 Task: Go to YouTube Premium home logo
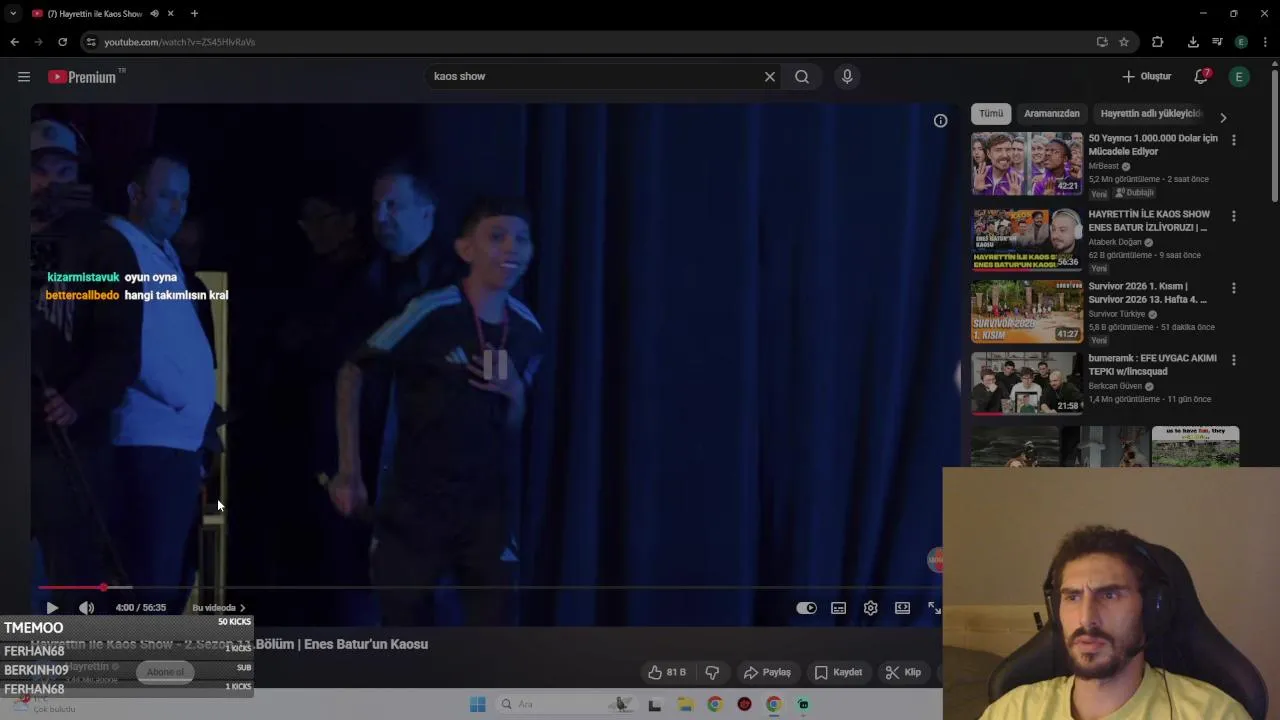tap(84, 77)
